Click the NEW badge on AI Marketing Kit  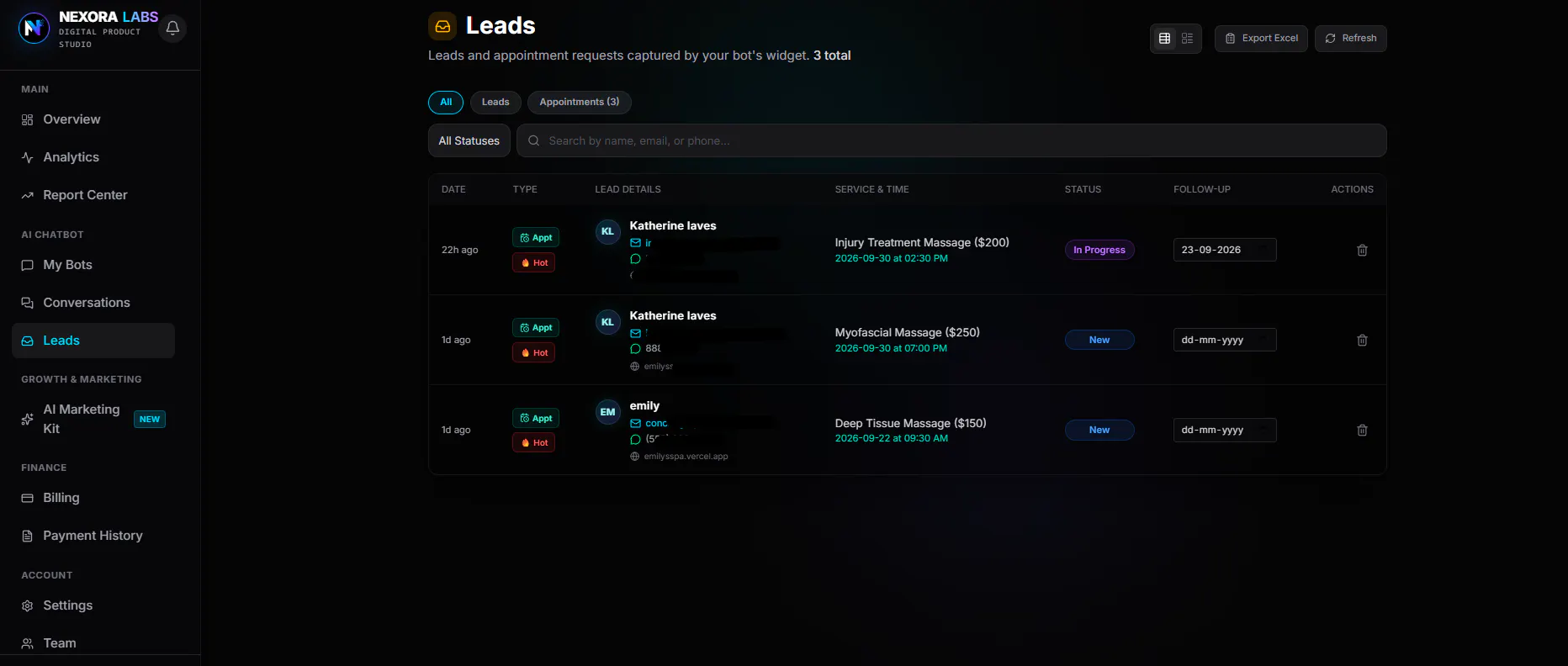pyautogui.click(x=150, y=419)
